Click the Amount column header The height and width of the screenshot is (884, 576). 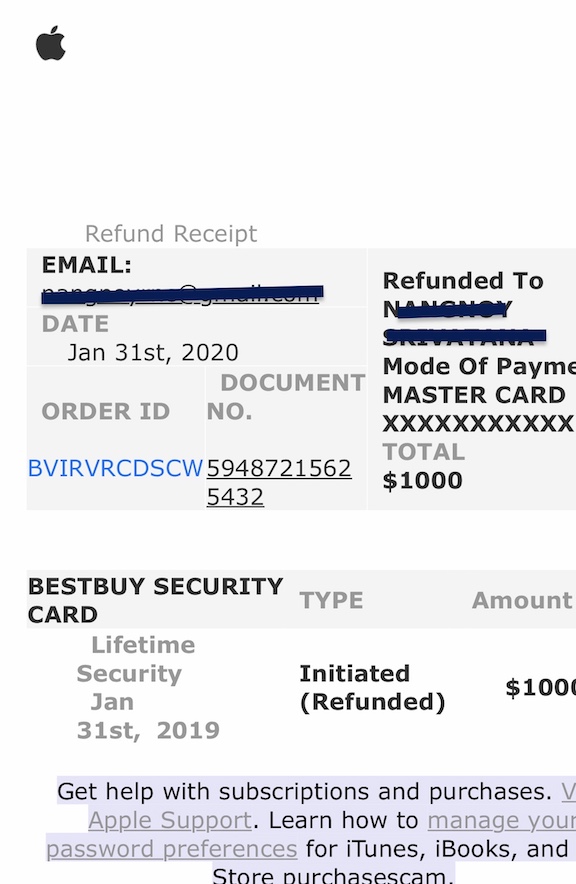pos(522,600)
